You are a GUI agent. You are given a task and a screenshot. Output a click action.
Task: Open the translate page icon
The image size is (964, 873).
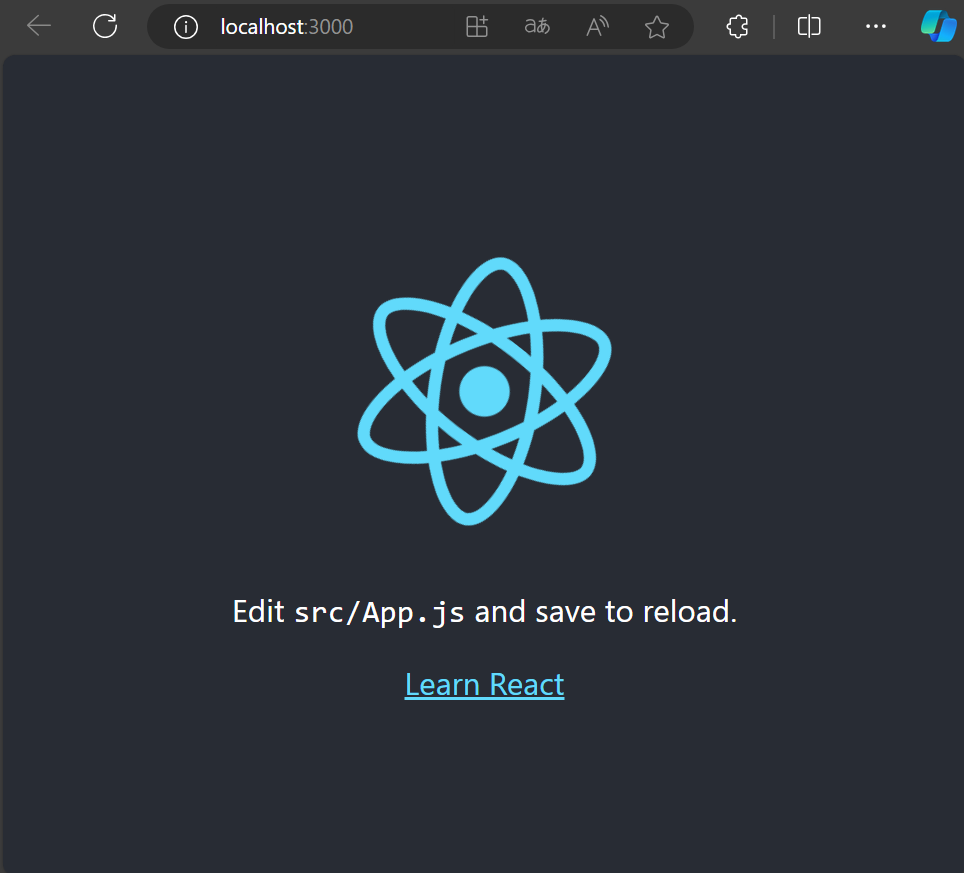point(537,26)
